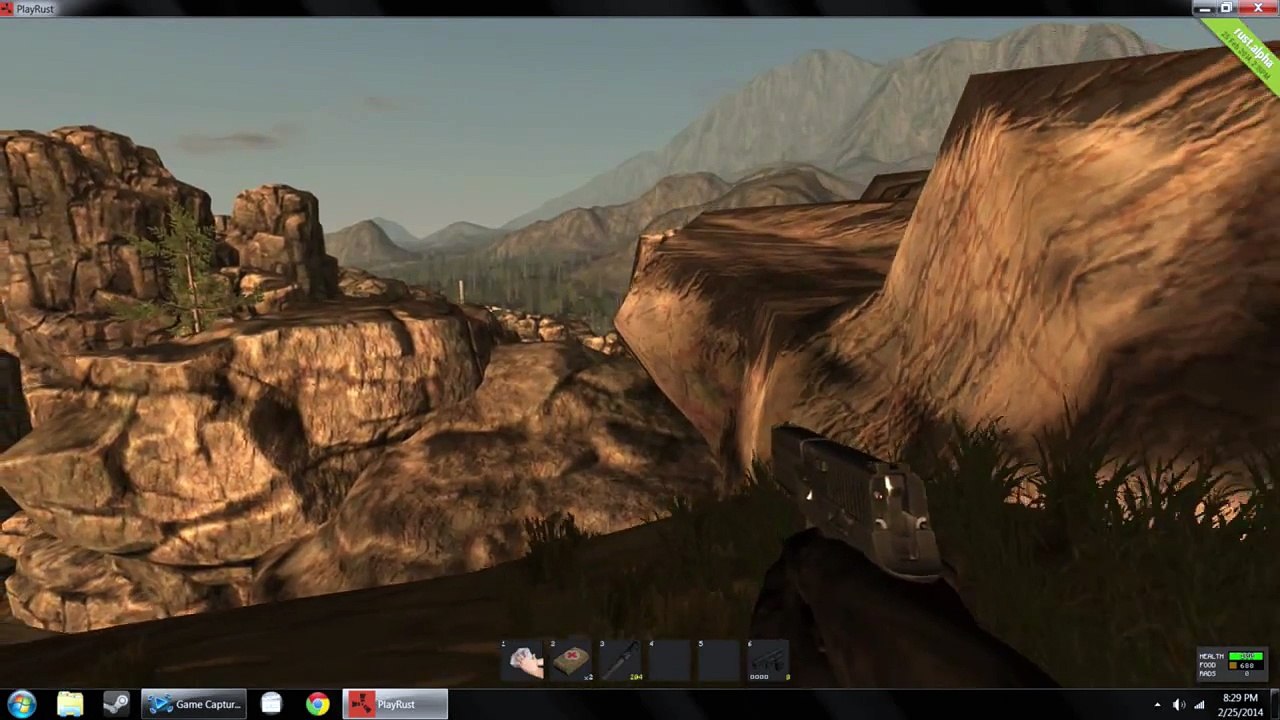The image size is (1280, 720).
Task: Show hidden system tray icons
Action: [x=1157, y=705]
